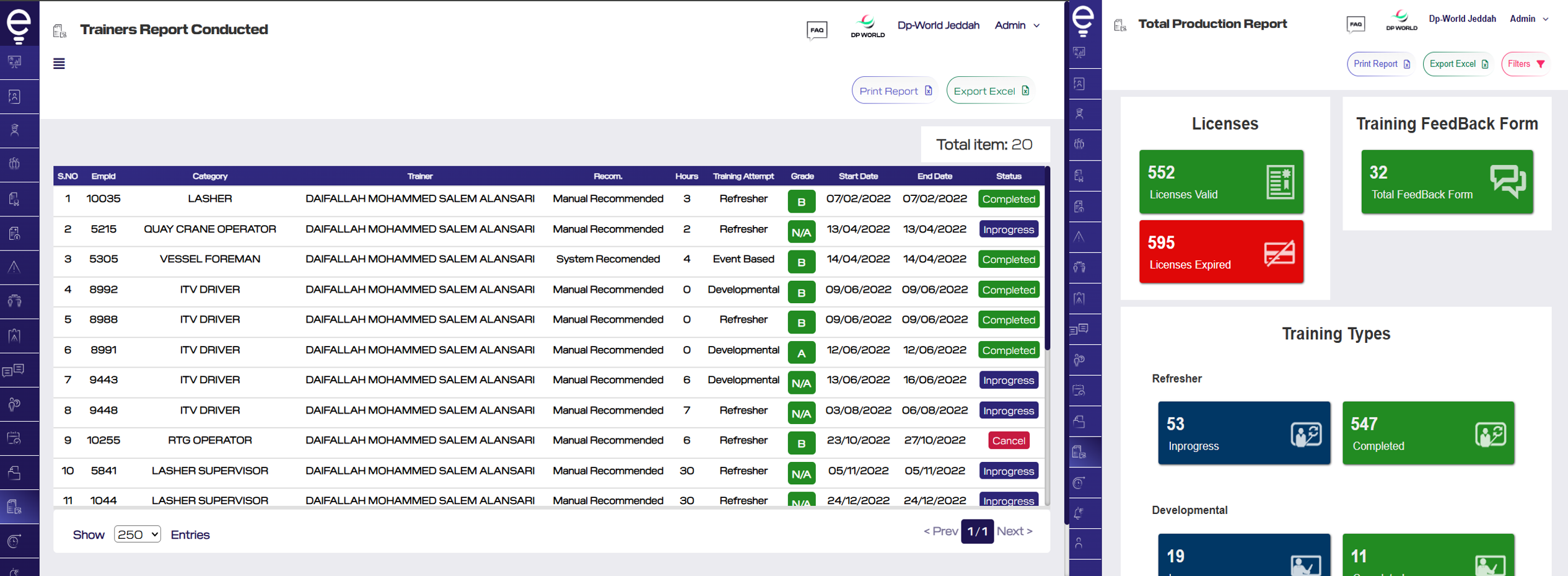1568x576 pixels.
Task: Click the Refresher Completed training icon
Action: (1490, 434)
